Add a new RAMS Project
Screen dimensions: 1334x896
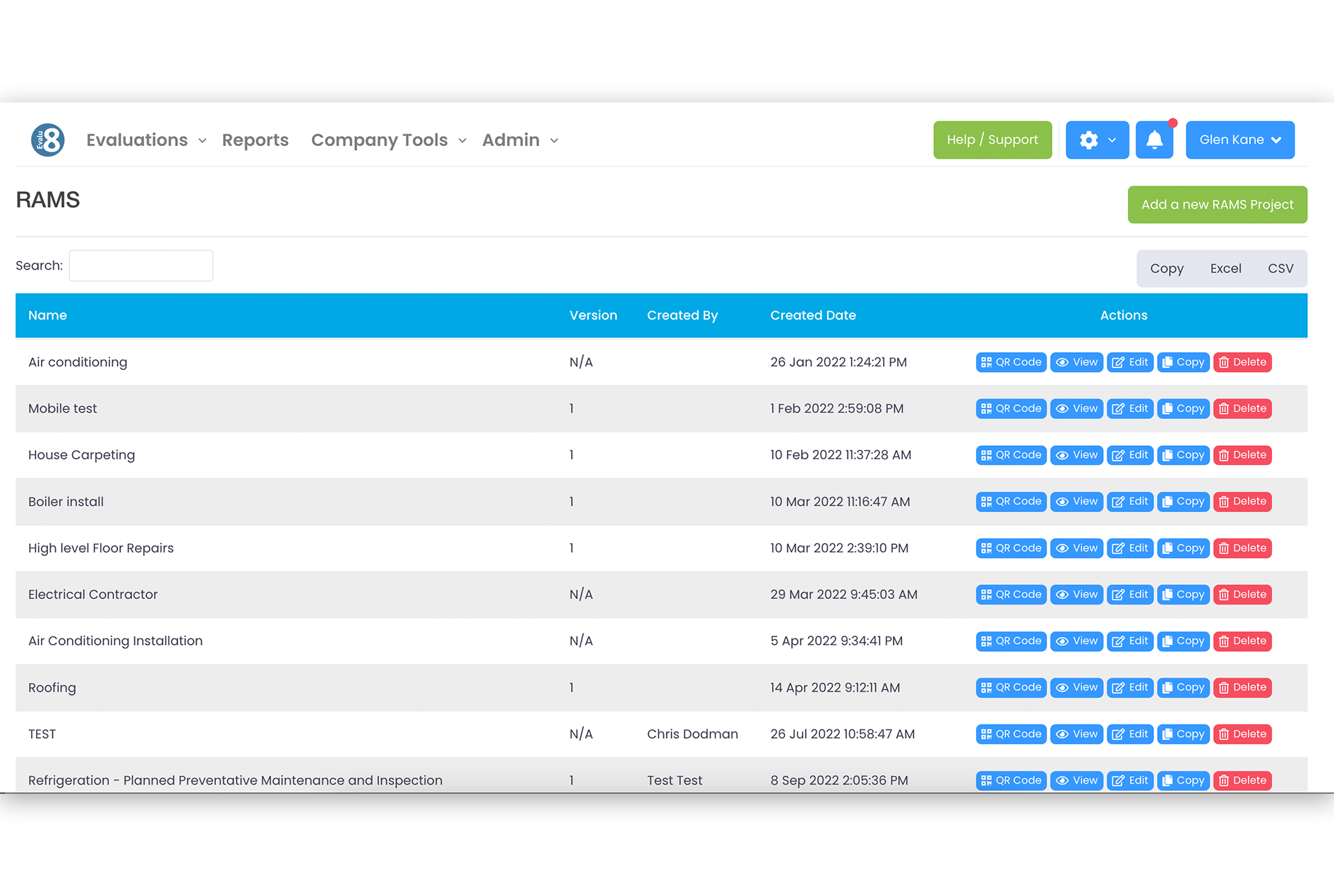click(1217, 205)
